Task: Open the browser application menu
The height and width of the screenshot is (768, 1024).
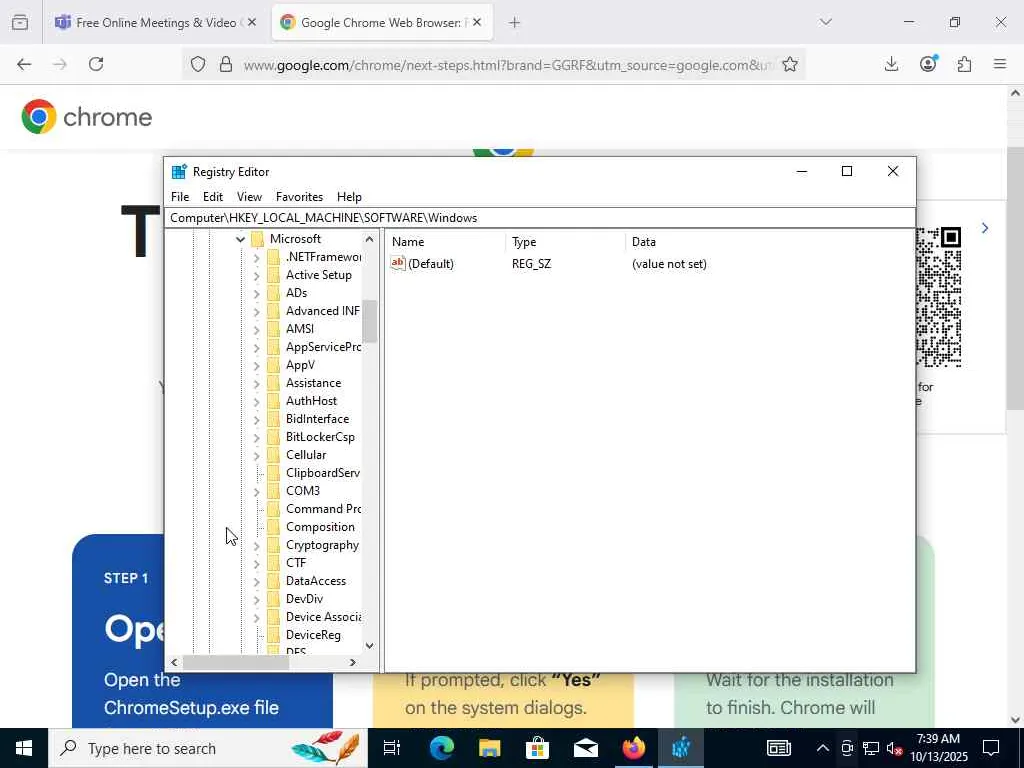Action: point(1000,64)
